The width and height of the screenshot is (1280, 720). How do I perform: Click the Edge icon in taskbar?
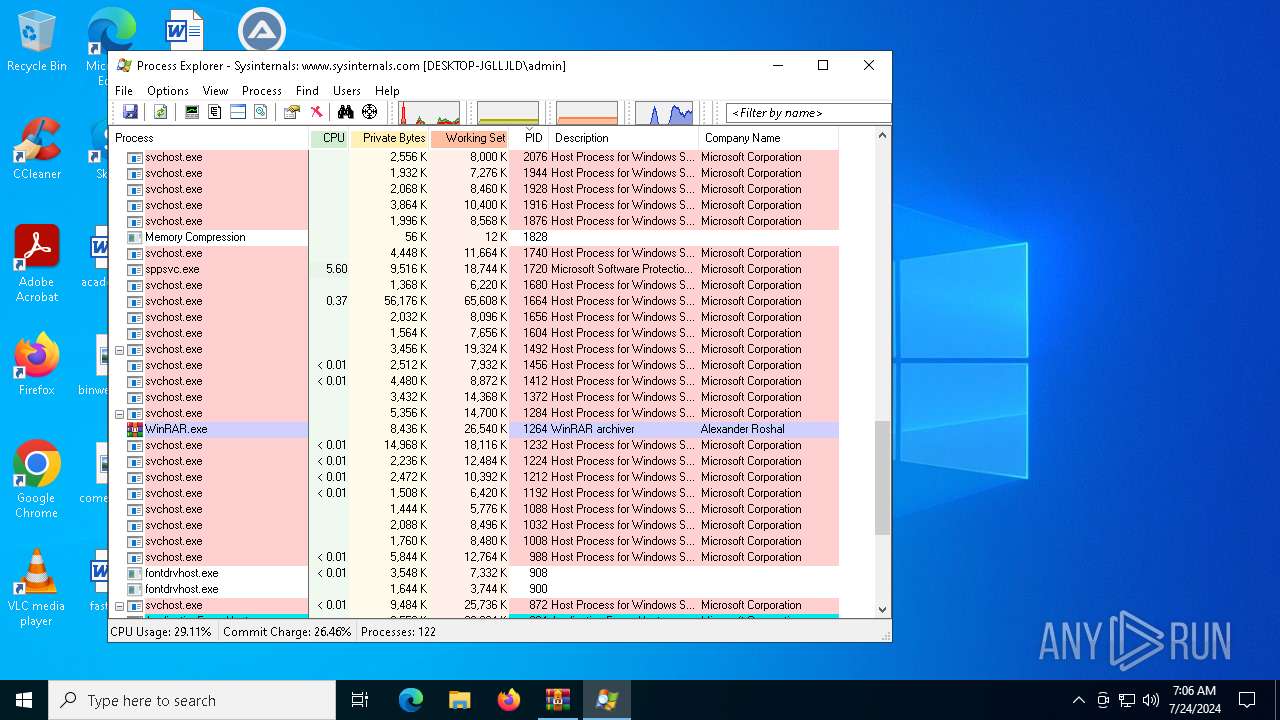coord(411,700)
